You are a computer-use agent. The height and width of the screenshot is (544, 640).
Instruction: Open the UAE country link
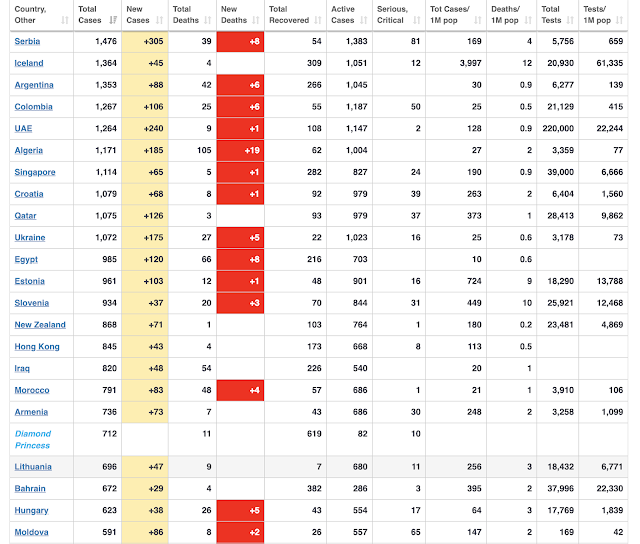(23, 129)
